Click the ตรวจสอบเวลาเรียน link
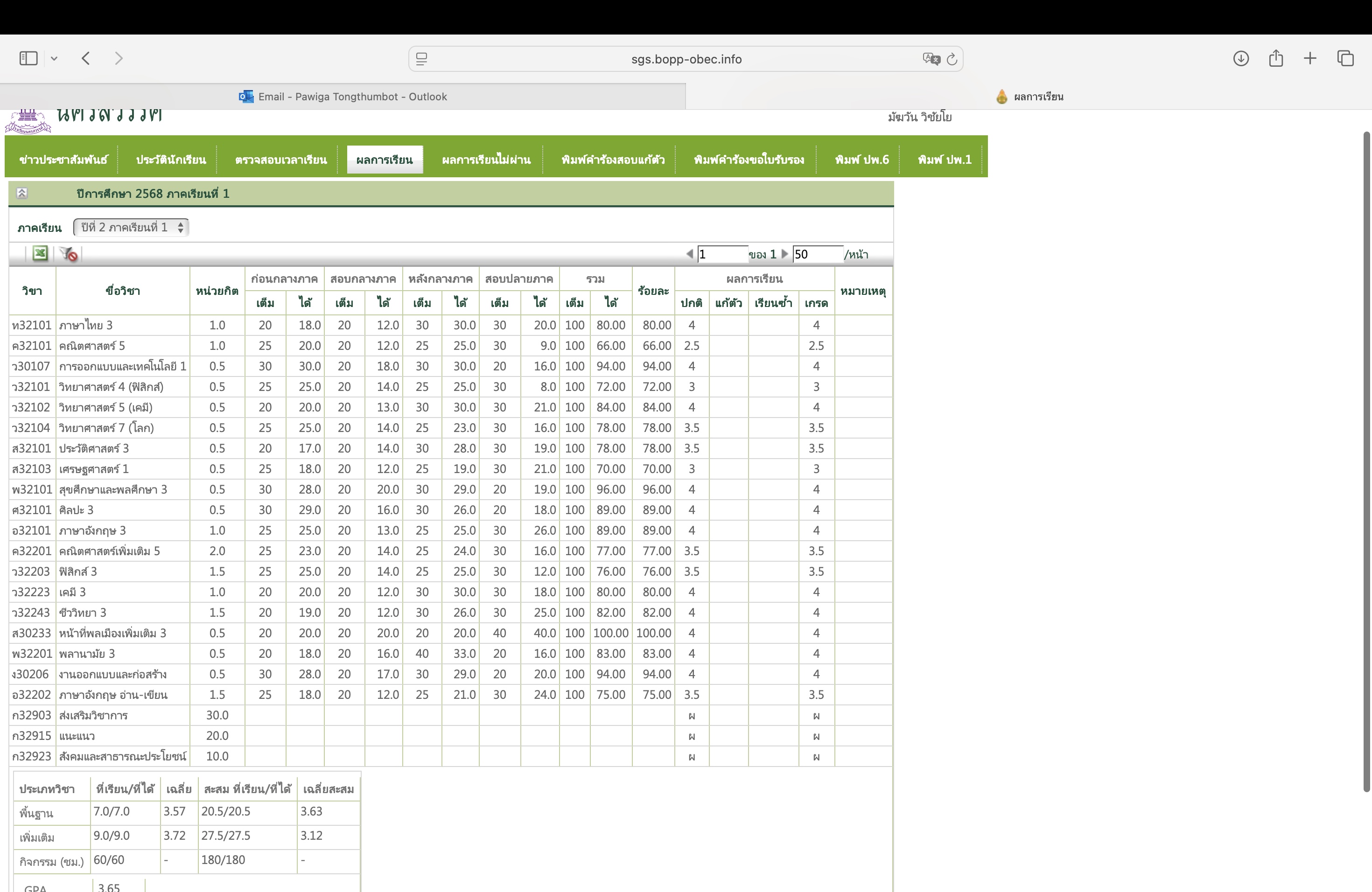This screenshot has height=892, width=1372. point(281,160)
